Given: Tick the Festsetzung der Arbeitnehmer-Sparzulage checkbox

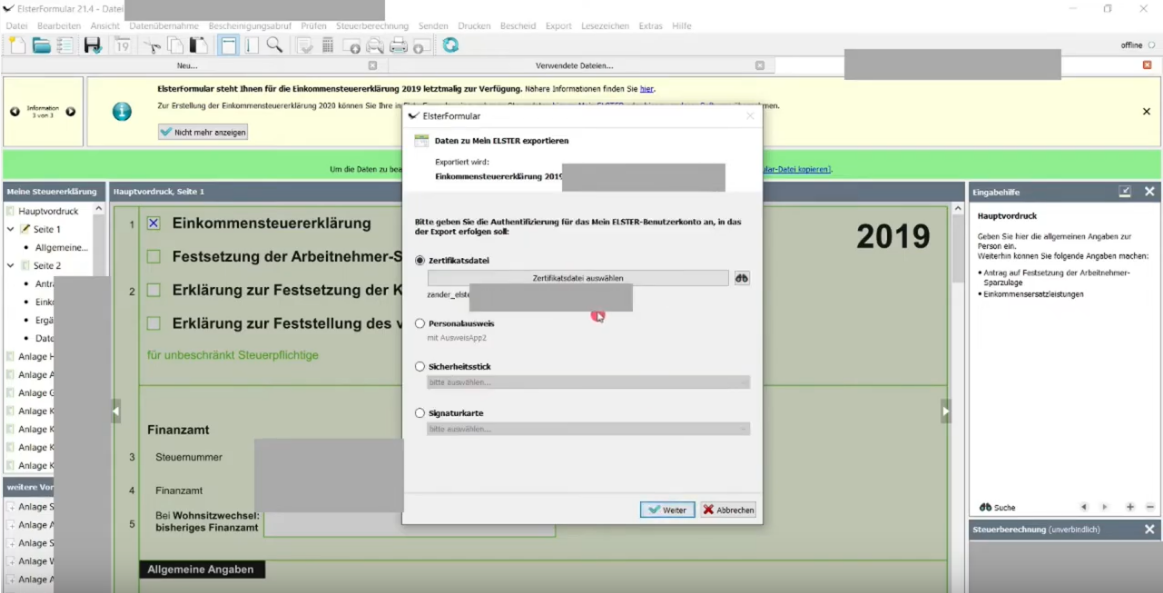Looking at the screenshot, I should pyautogui.click(x=154, y=257).
